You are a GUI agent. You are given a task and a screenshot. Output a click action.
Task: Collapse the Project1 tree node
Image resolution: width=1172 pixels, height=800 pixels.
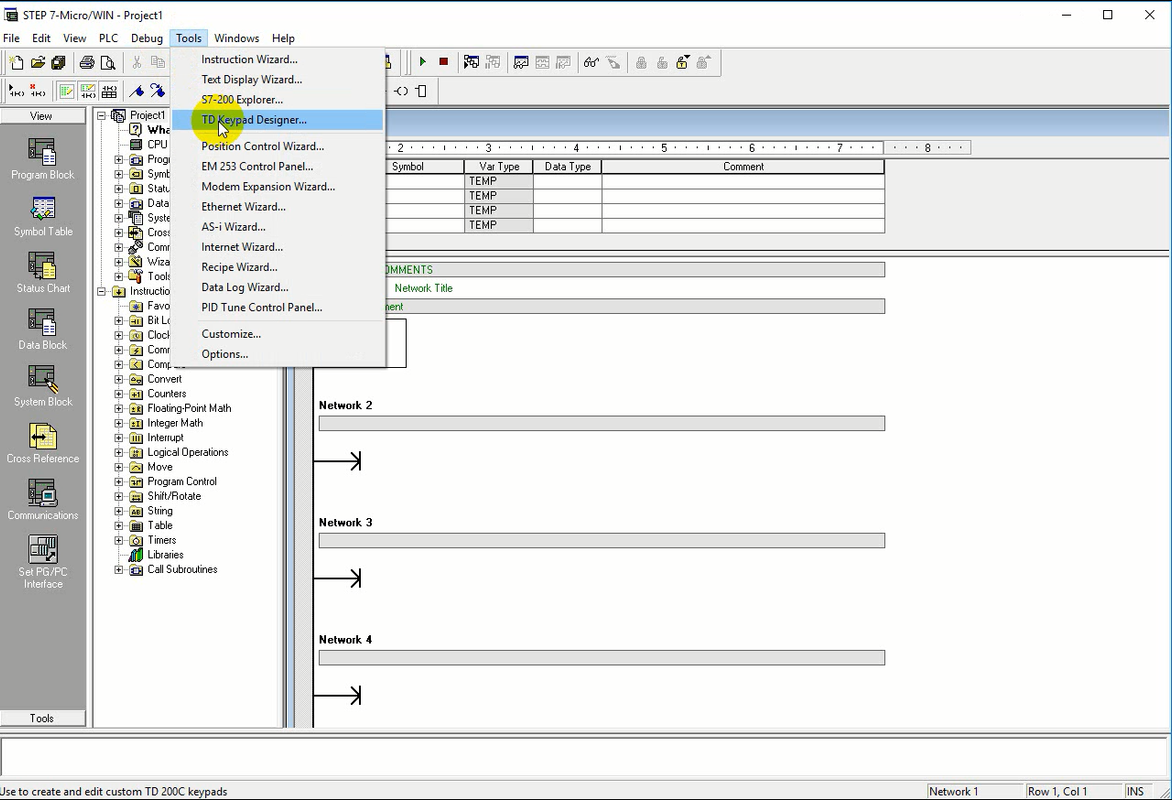(x=102, y=115)
